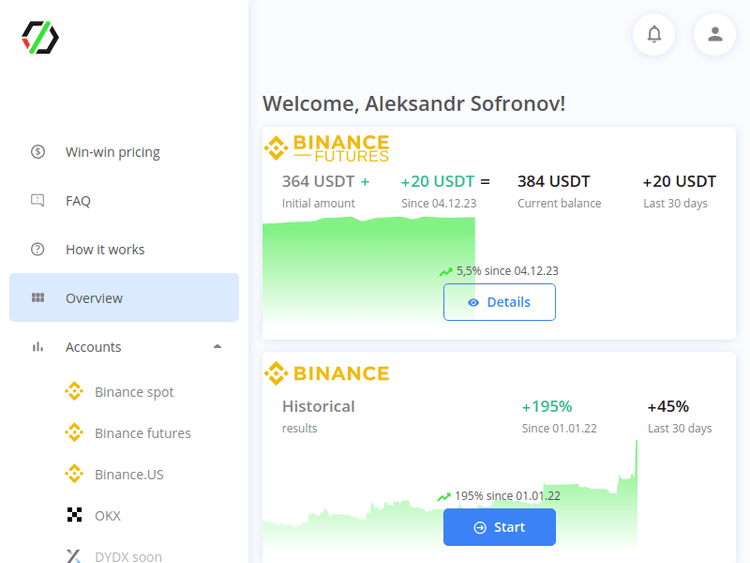
Task: Click the Win-win pricing dollar icon
Action: point(38,152)
